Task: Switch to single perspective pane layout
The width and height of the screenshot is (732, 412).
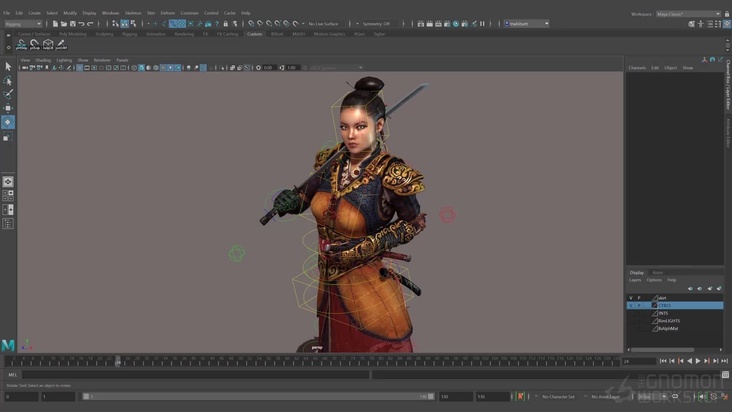Action: (8, 182)
